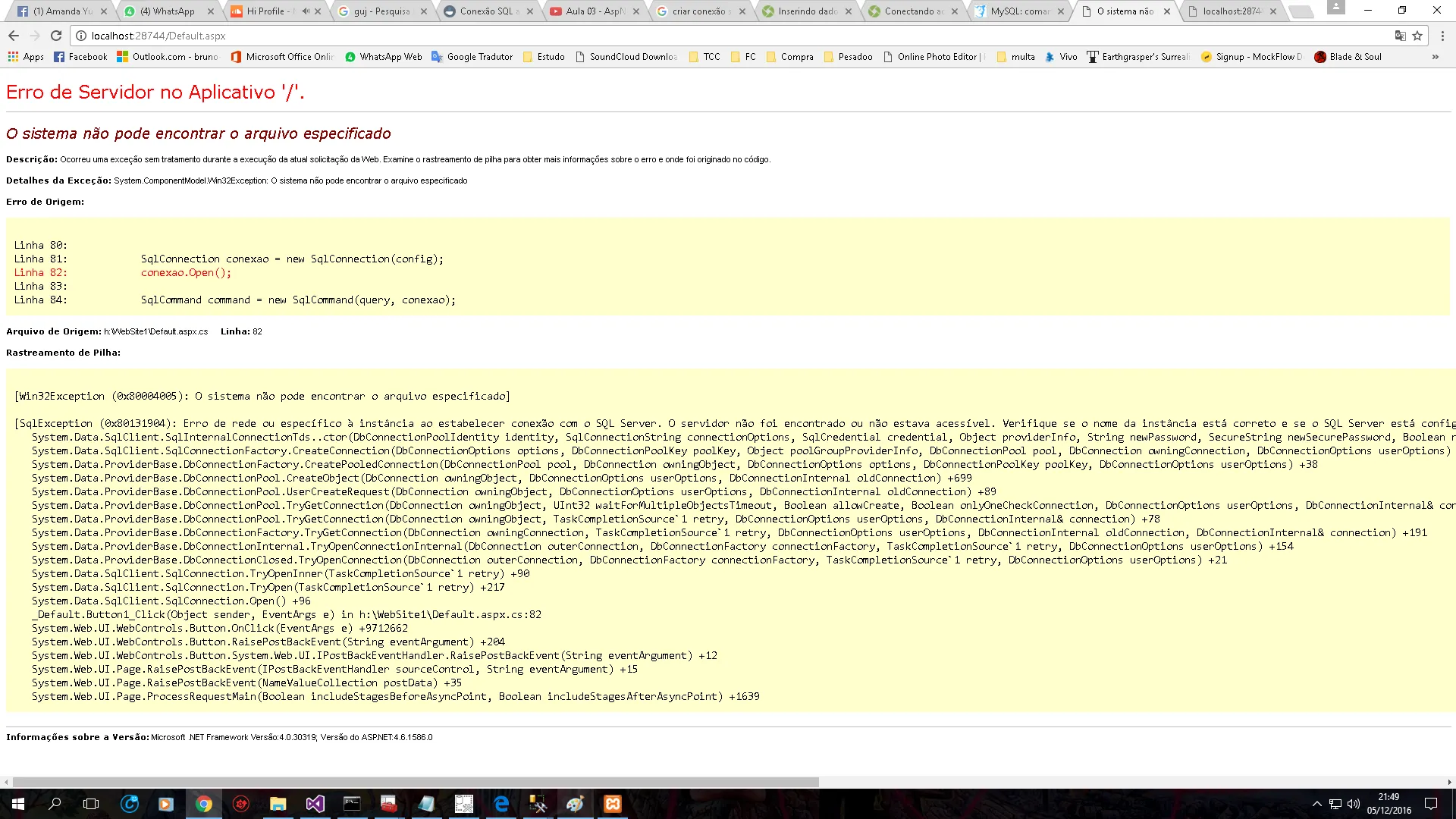Click the browser back arrow
Screen dimensions: 1456x819
[14, 36]
